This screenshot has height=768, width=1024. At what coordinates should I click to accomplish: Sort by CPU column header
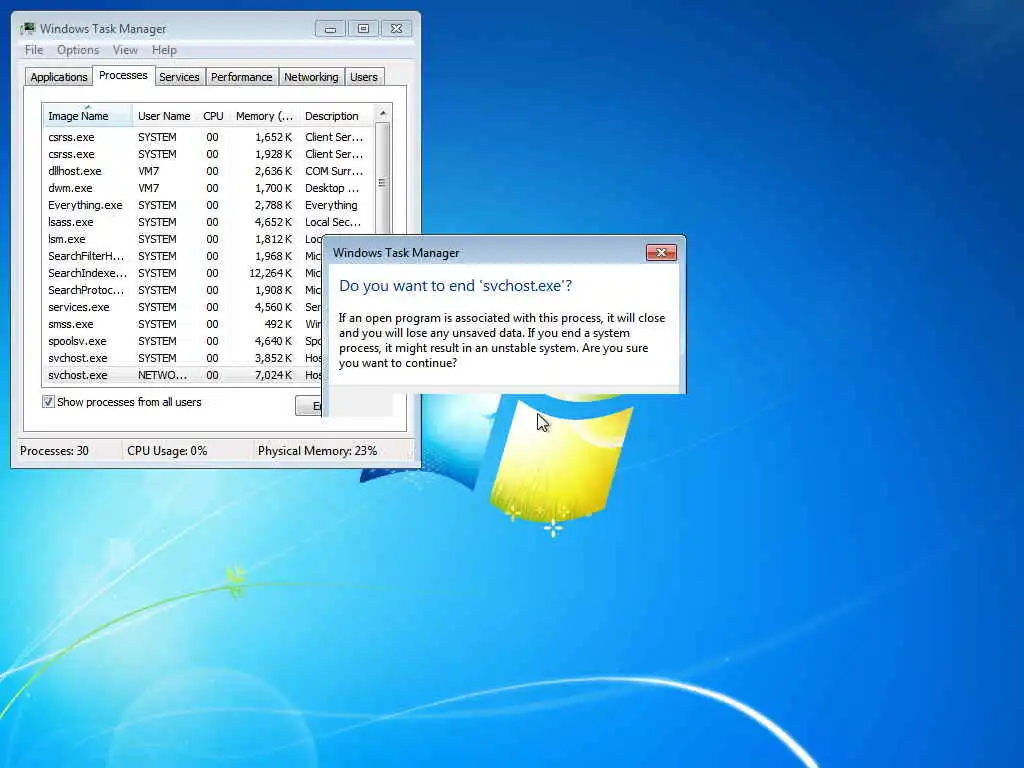[x=213, y=116]
